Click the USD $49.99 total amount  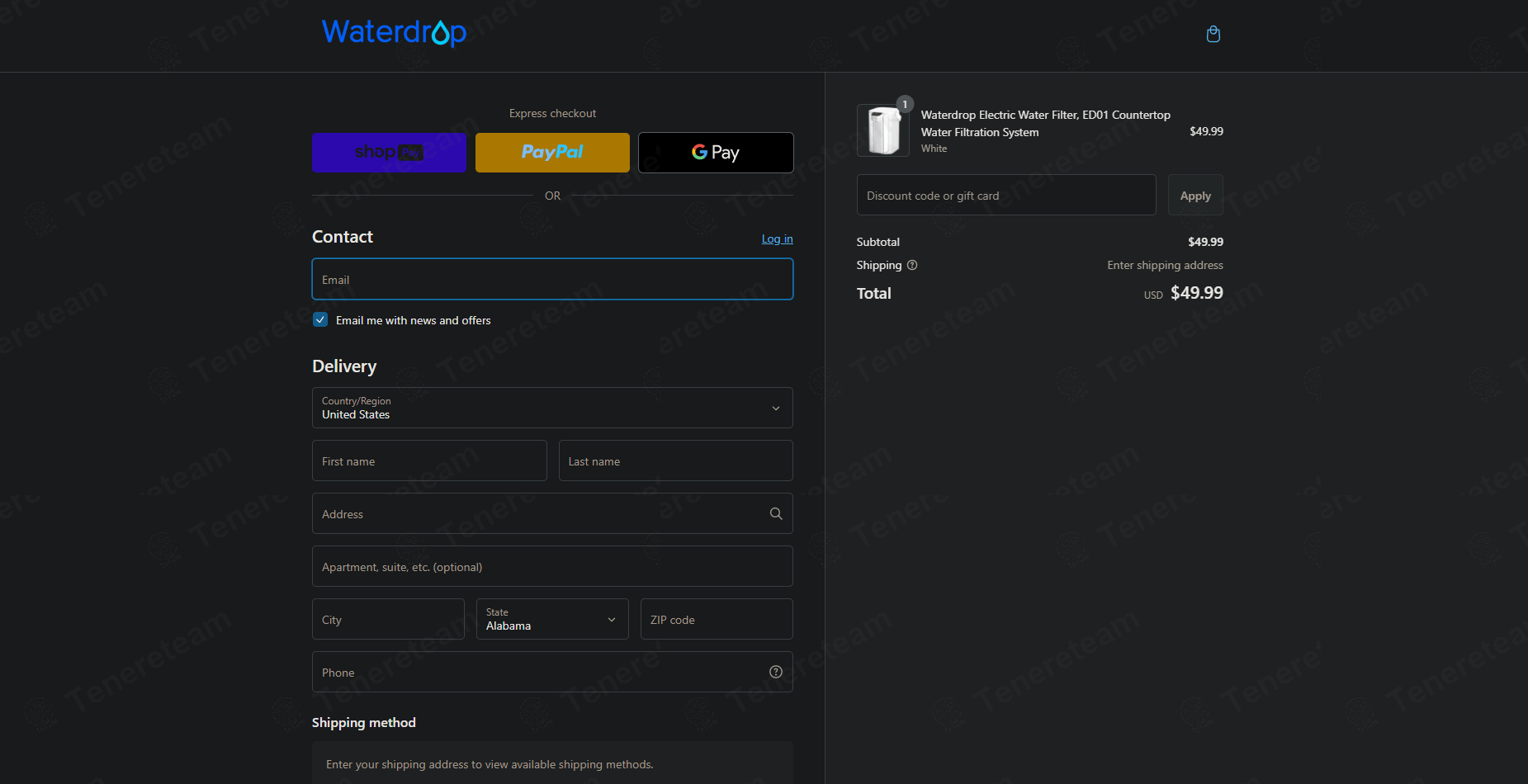[x=1184, y=293]
